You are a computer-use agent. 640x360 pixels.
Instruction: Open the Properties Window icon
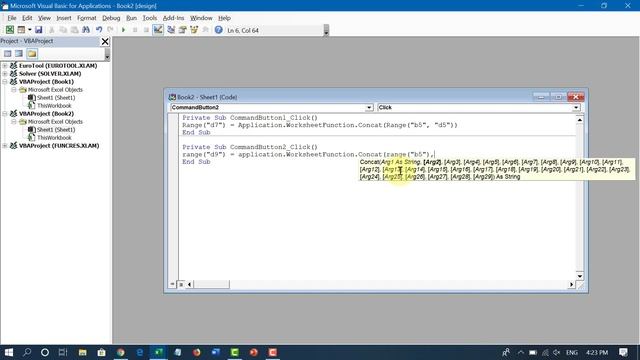pos(182,30)
